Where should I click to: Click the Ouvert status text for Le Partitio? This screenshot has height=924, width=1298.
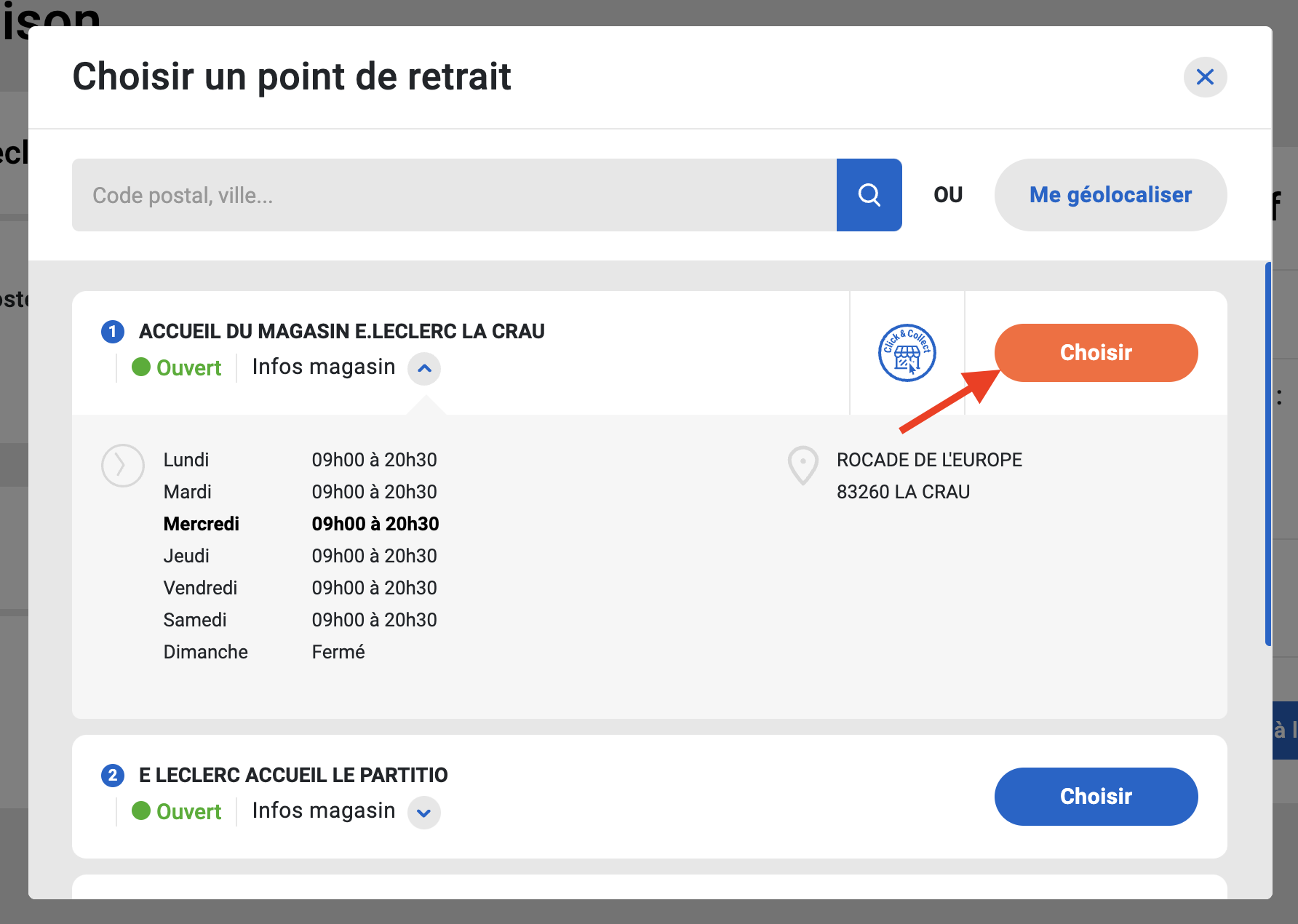pyautogui.click(x=188, y=812)
